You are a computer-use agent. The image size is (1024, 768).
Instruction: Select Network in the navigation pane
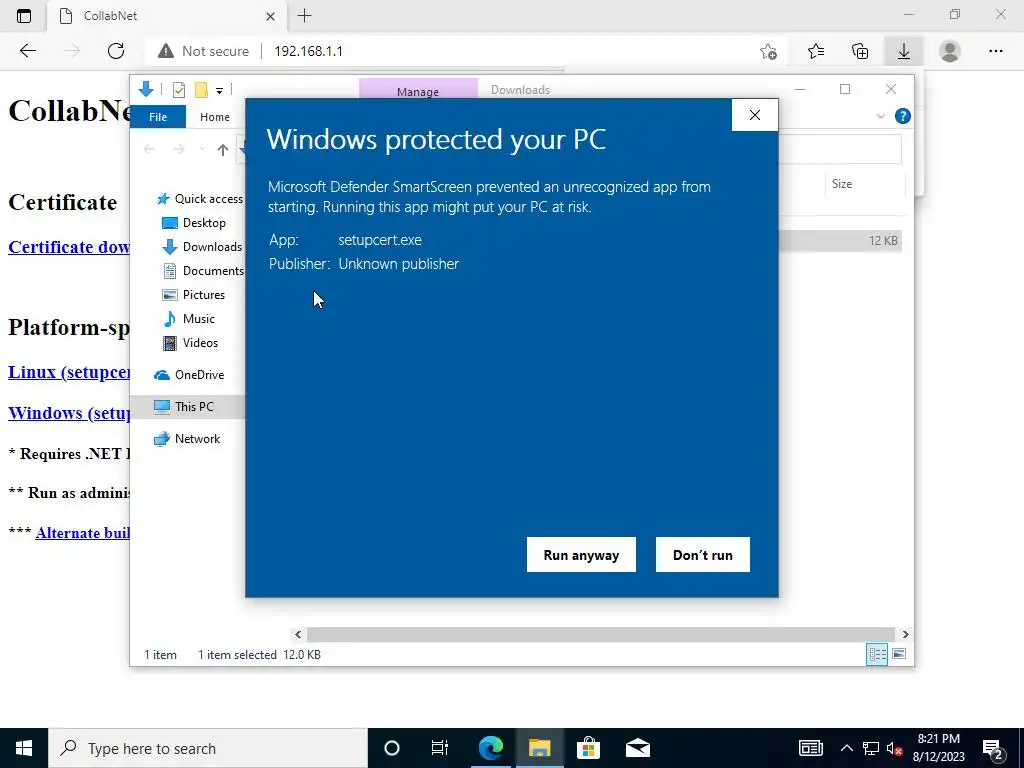[187, 439]
